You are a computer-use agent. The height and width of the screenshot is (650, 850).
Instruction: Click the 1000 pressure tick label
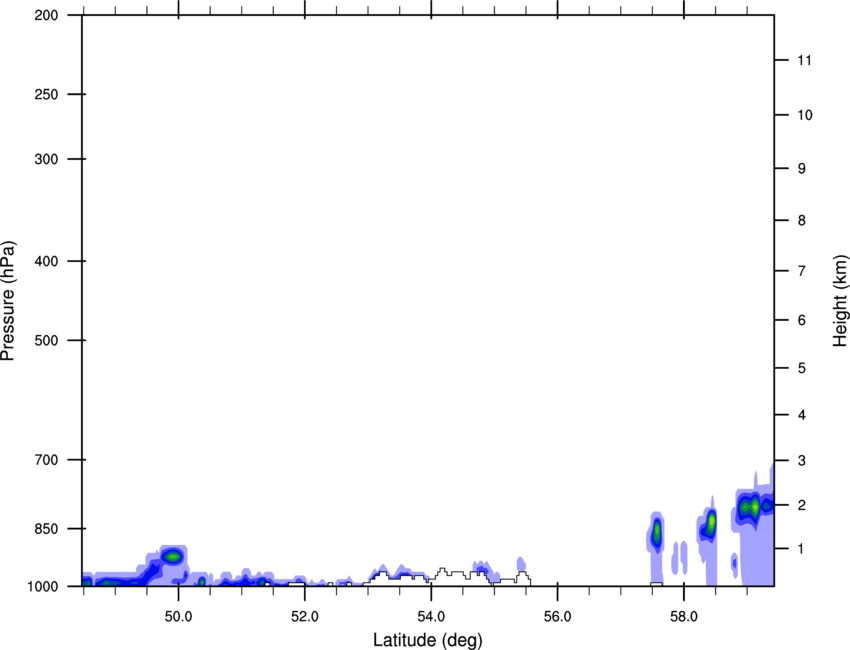click(42, 586)
